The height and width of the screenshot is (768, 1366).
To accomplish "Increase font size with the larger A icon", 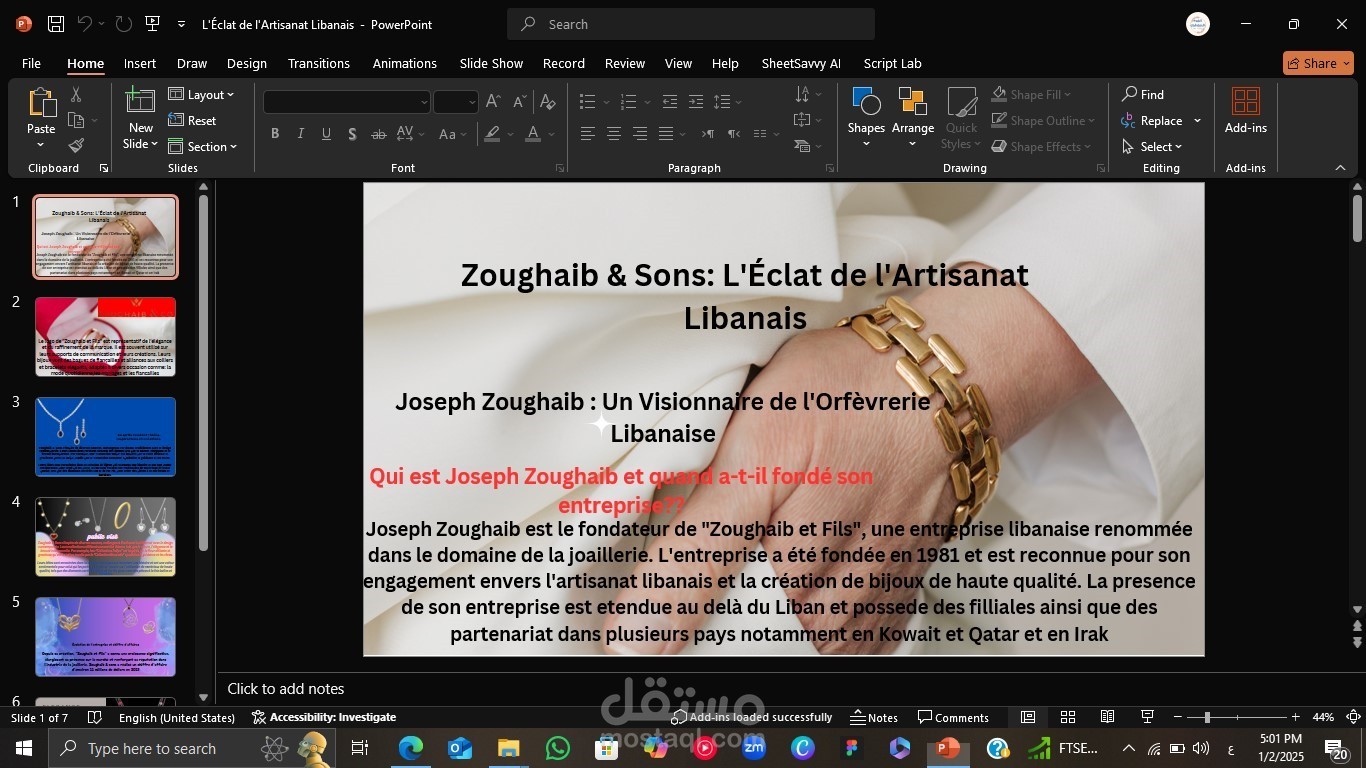I will pyautogui.click(x=493, y=102).
